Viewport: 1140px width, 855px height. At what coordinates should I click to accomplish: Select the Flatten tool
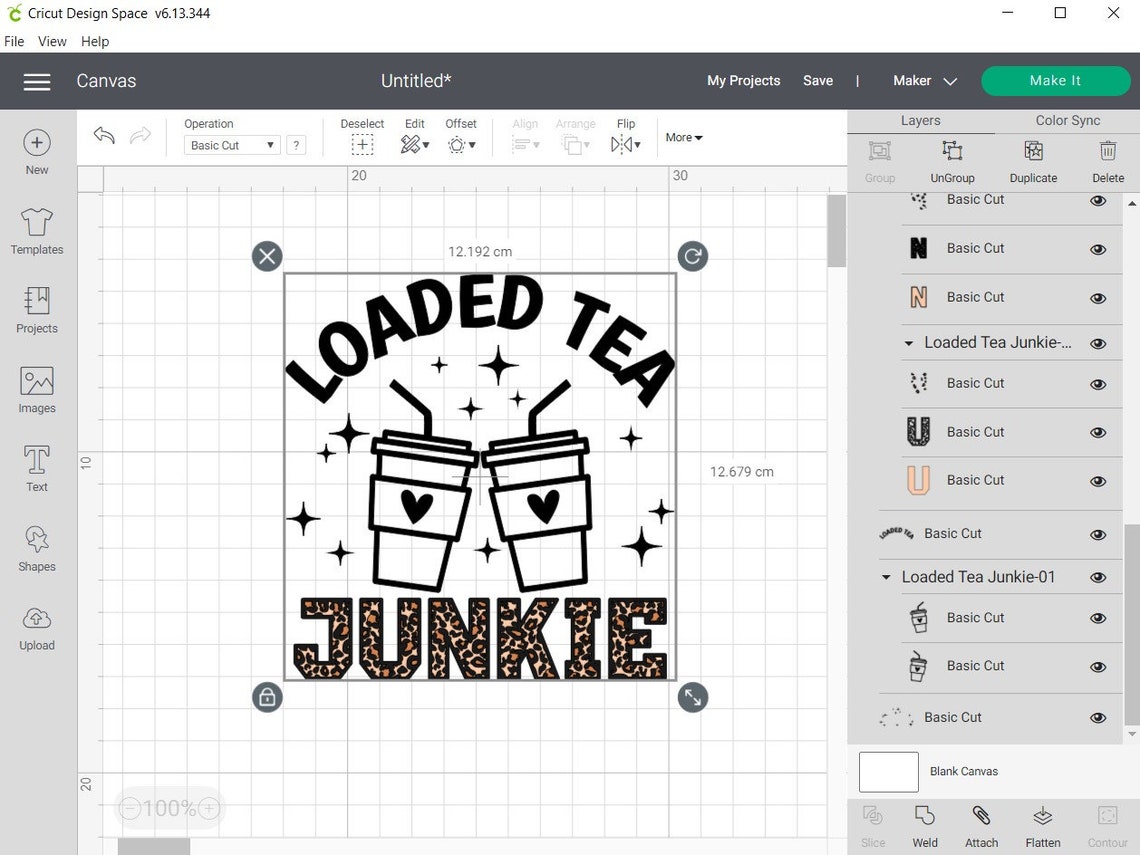pos(1043,822)
